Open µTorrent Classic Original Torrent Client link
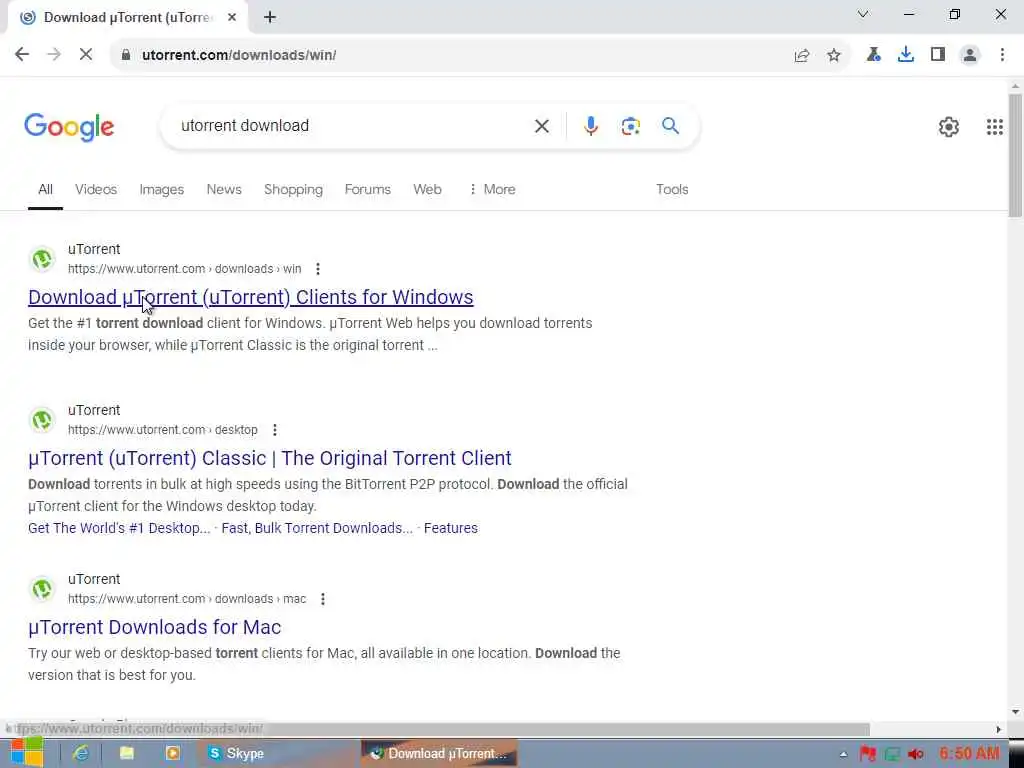This screenshot has height=768, width=1024. (270, 458)
